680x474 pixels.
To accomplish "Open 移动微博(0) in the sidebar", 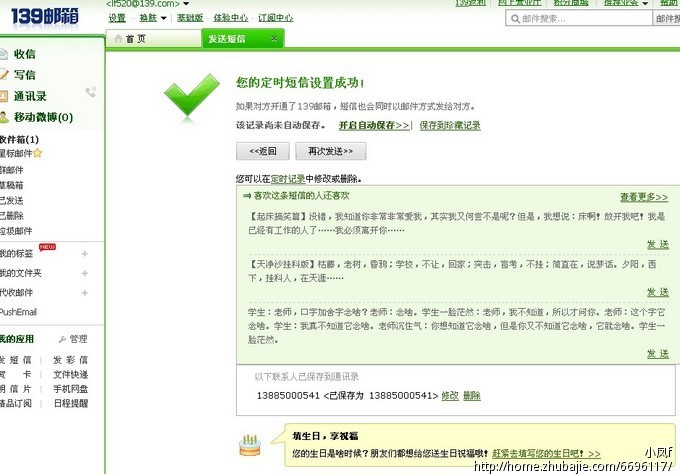I will [x=43, y=117].
